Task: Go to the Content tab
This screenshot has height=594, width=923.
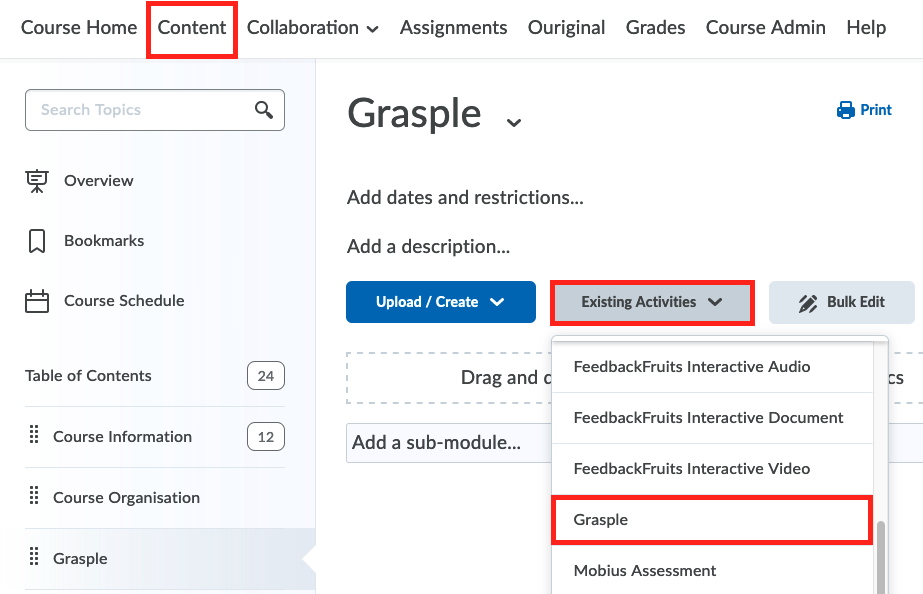Action: pyautogui.click(x=192, y=28)
